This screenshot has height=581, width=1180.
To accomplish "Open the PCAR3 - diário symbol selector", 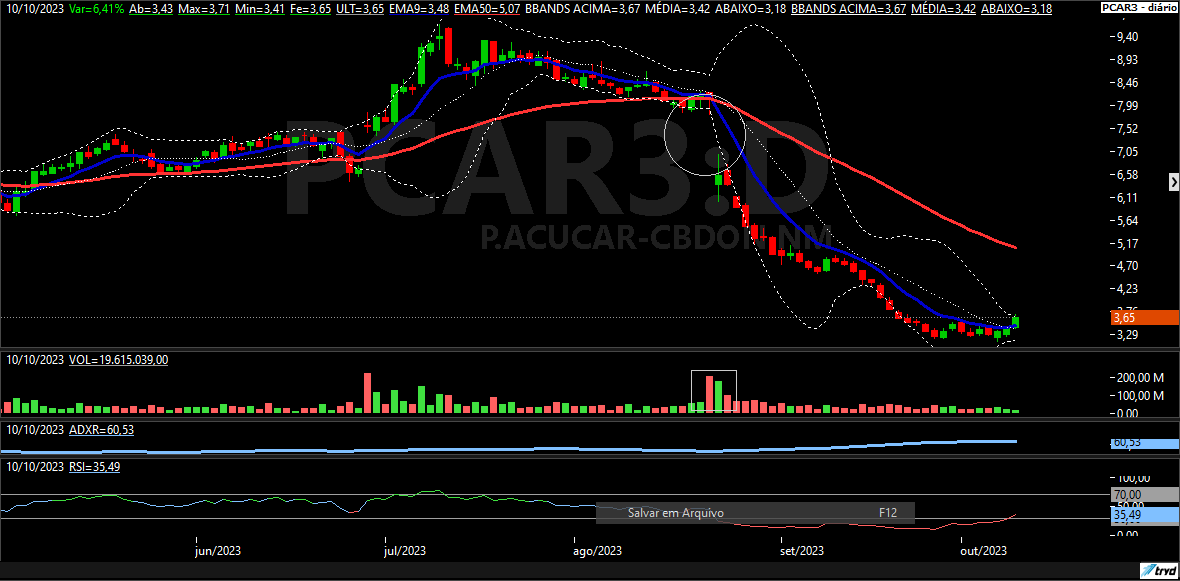I will pos(1138,7).
